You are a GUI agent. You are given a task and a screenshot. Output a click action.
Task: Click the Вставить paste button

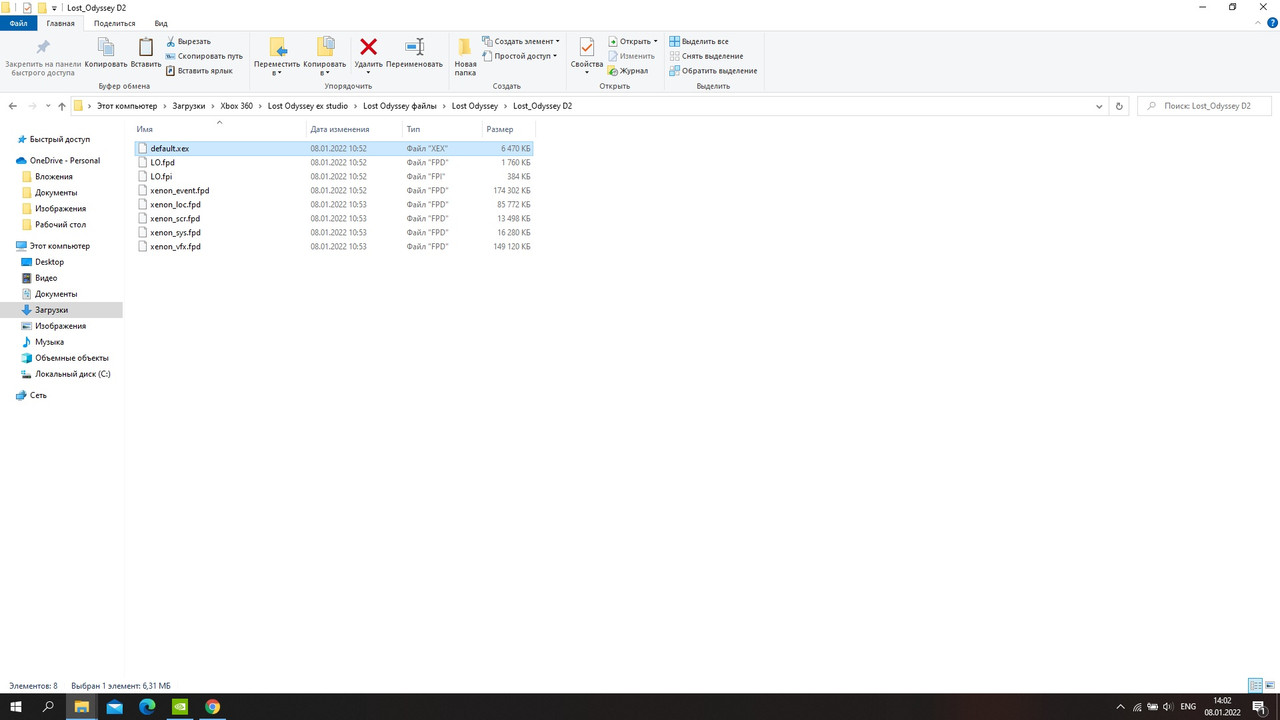point(146,54)
